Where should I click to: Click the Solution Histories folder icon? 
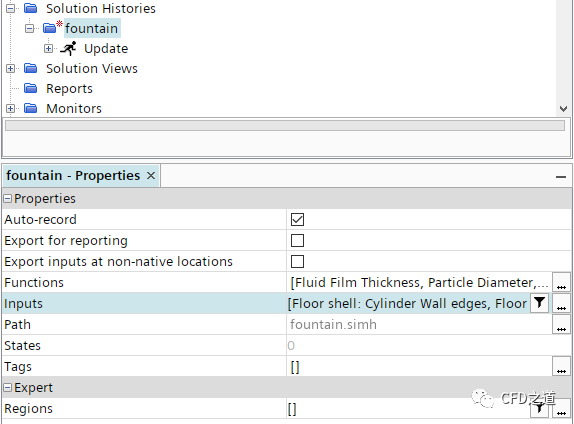tap(30, 8)
